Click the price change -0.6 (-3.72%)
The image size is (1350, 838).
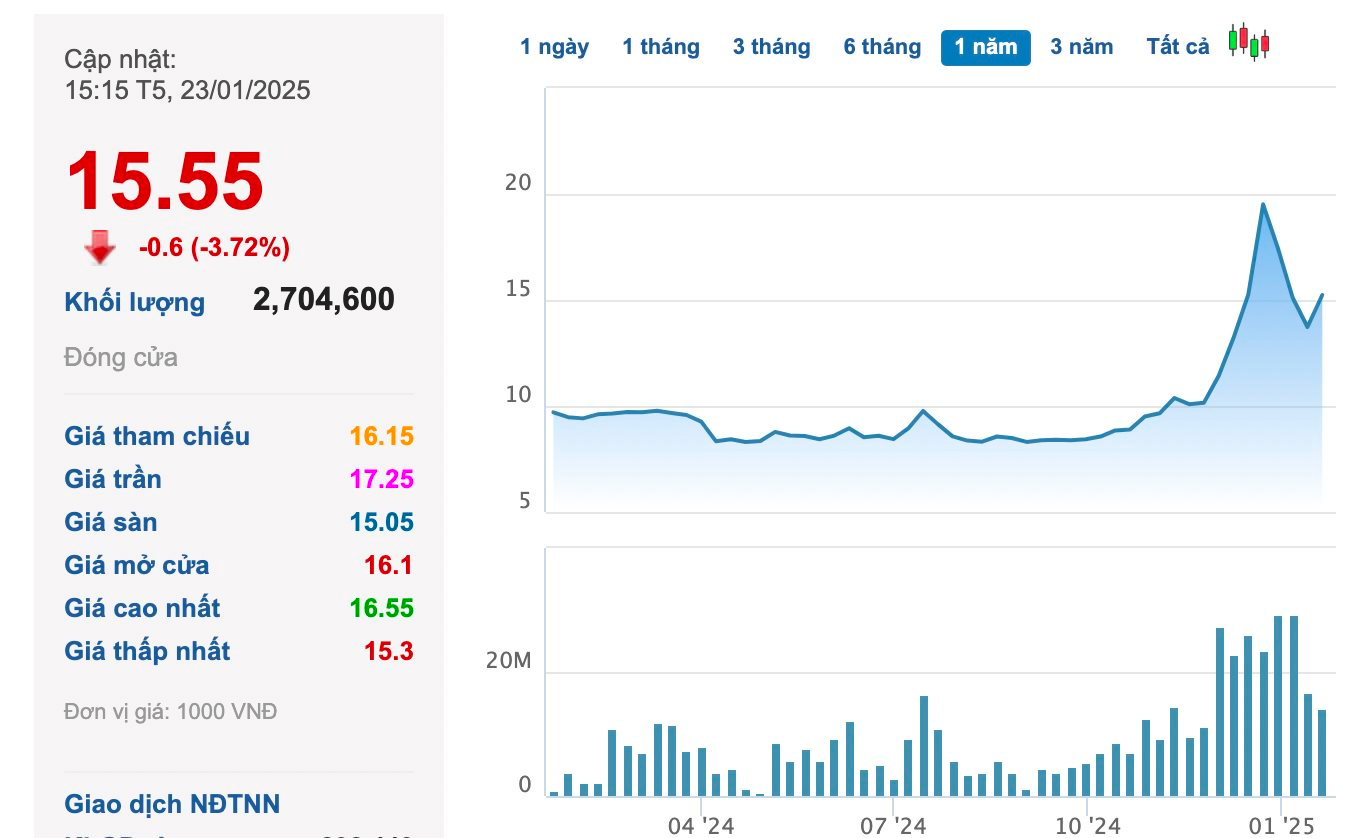pyautogui.click(x=214, y=247)
